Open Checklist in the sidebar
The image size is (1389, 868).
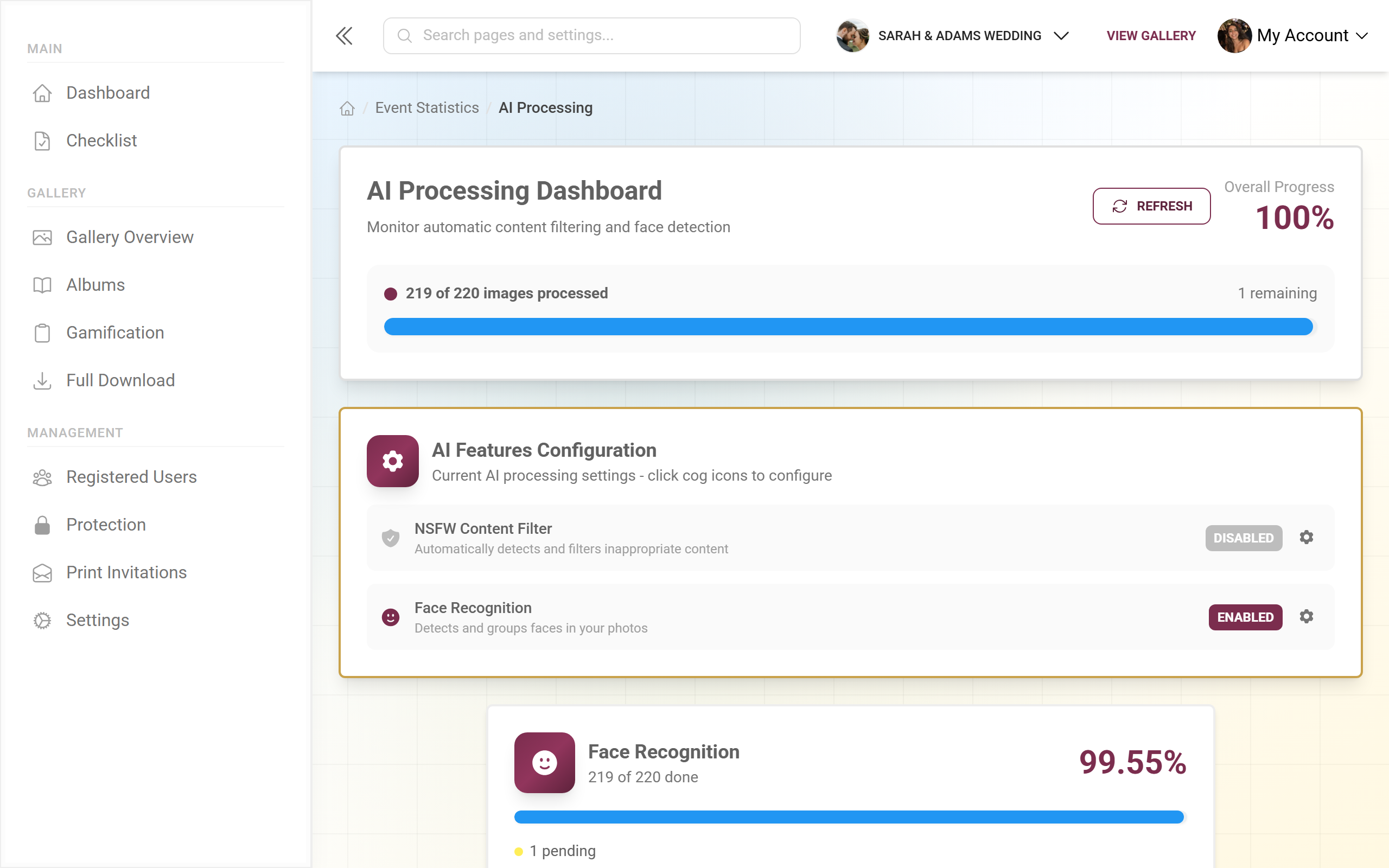click(x=101, y=141)
